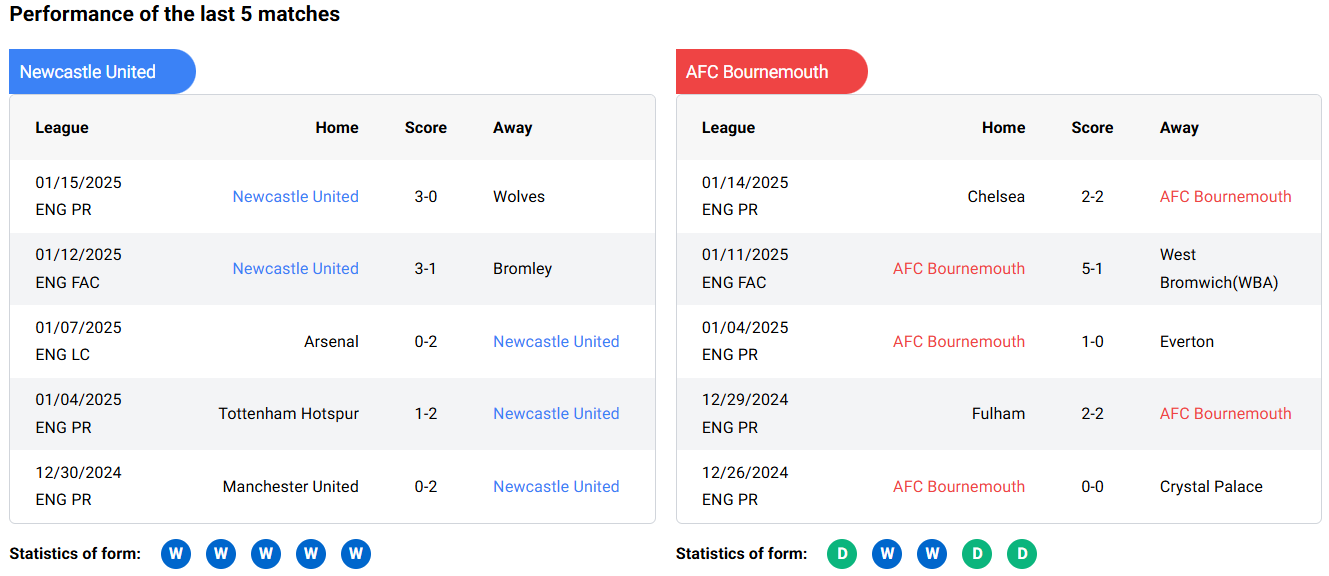Open Newcastle United link in Arsenal match row
The image size is (1329, 576).
(x=556, y=342)
